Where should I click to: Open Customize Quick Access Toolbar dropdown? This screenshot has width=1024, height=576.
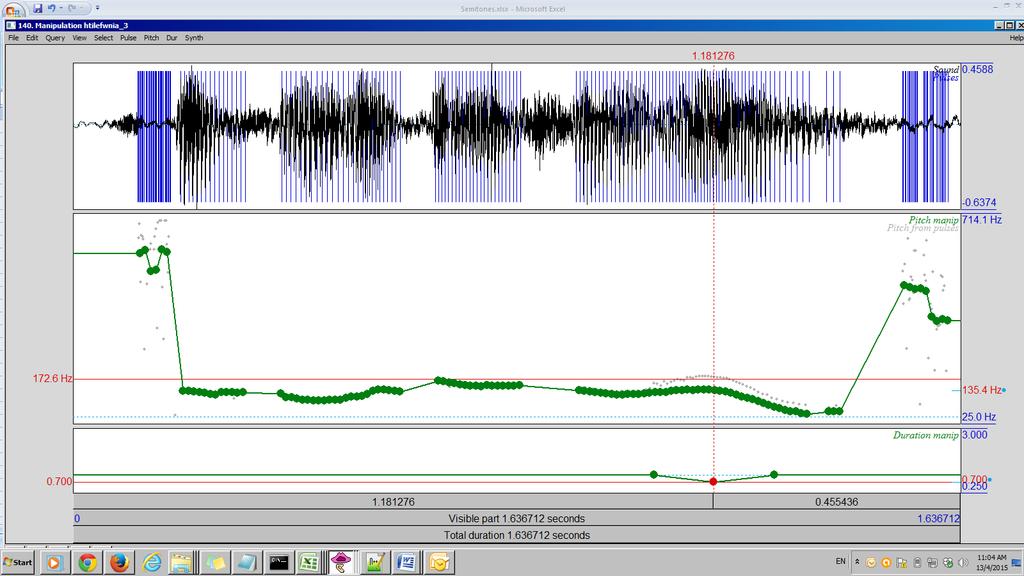(x=97, y=8)
